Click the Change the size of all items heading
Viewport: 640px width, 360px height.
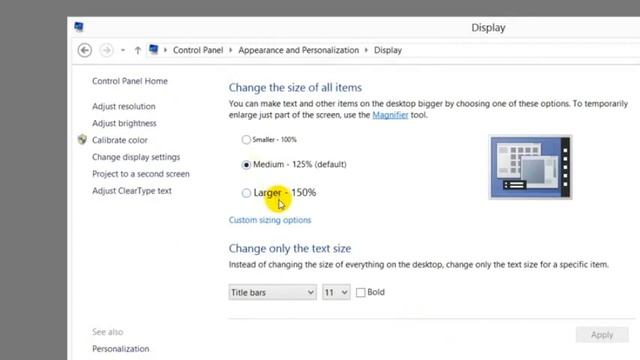point(295,87)
